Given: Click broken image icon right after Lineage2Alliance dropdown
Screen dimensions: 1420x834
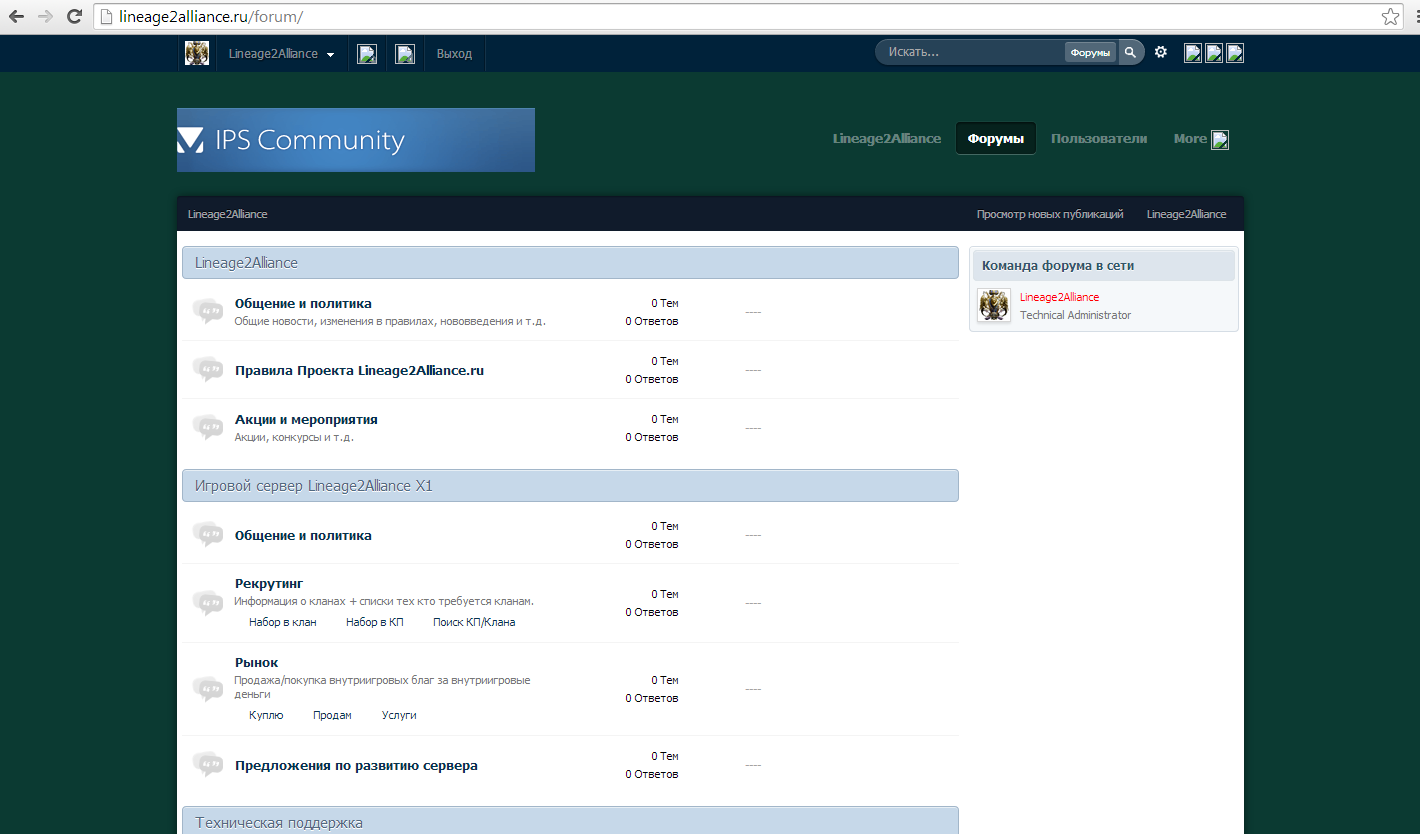Looking at the screenshot, I should (367, 54).
